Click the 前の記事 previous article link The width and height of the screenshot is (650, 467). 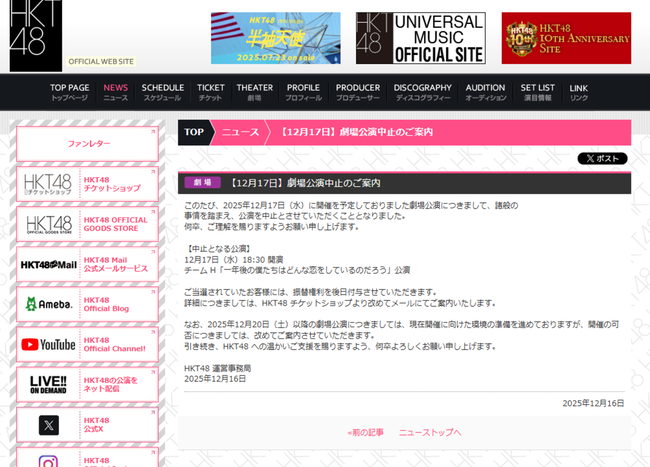point(365,432)
